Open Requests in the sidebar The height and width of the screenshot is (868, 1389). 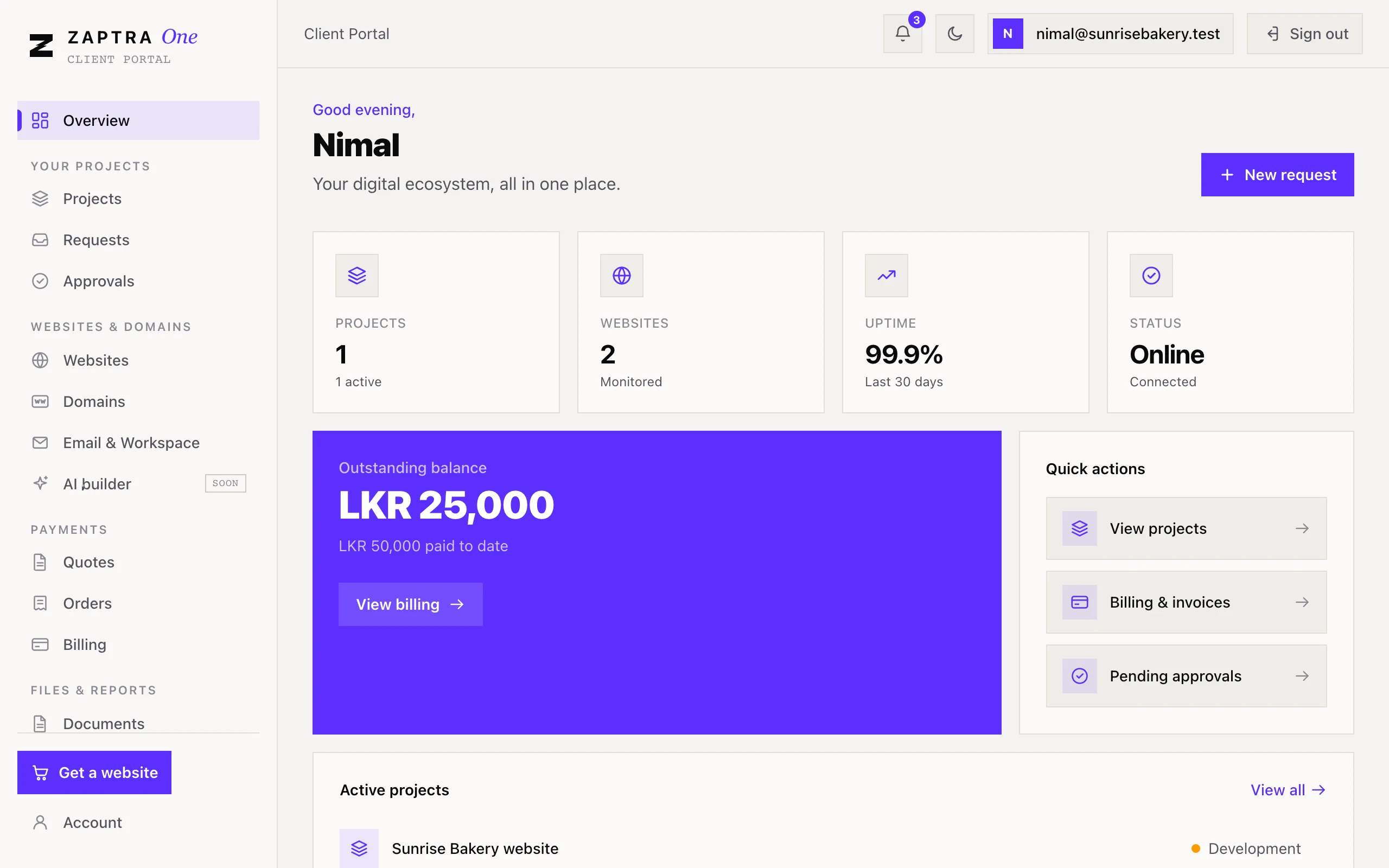(x=138, y=240)
